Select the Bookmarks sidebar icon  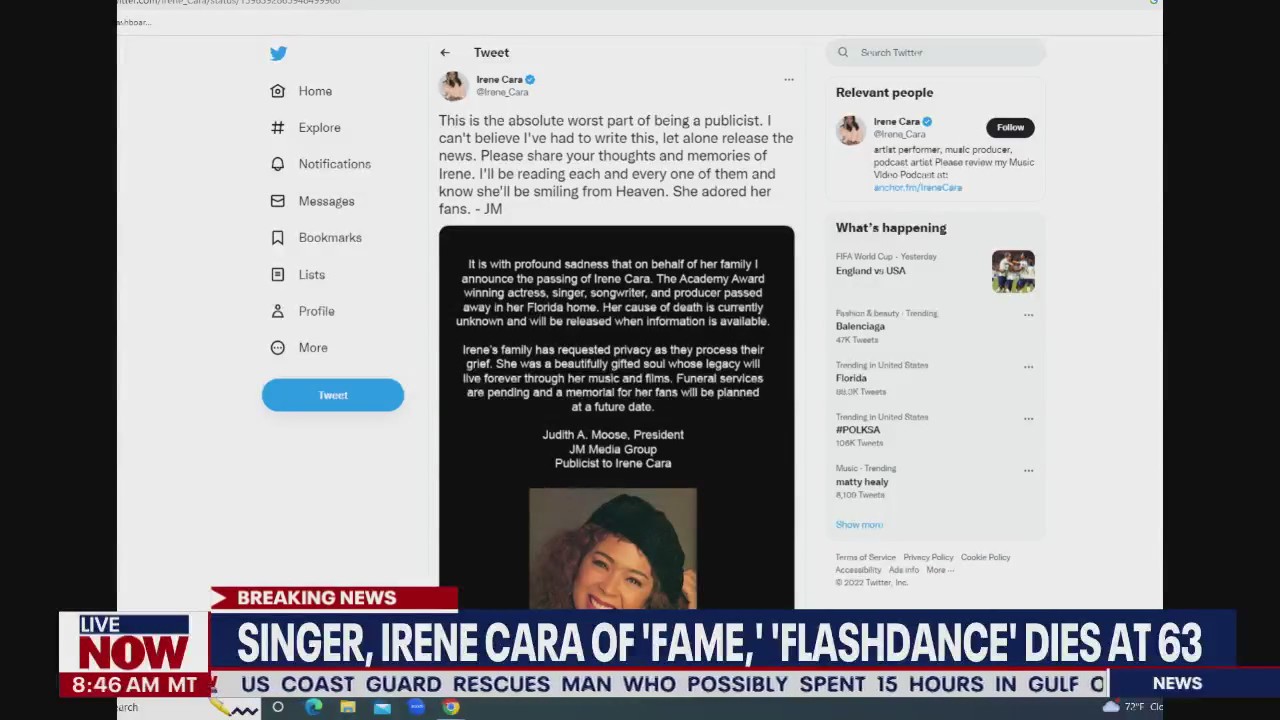coord(277,237)
